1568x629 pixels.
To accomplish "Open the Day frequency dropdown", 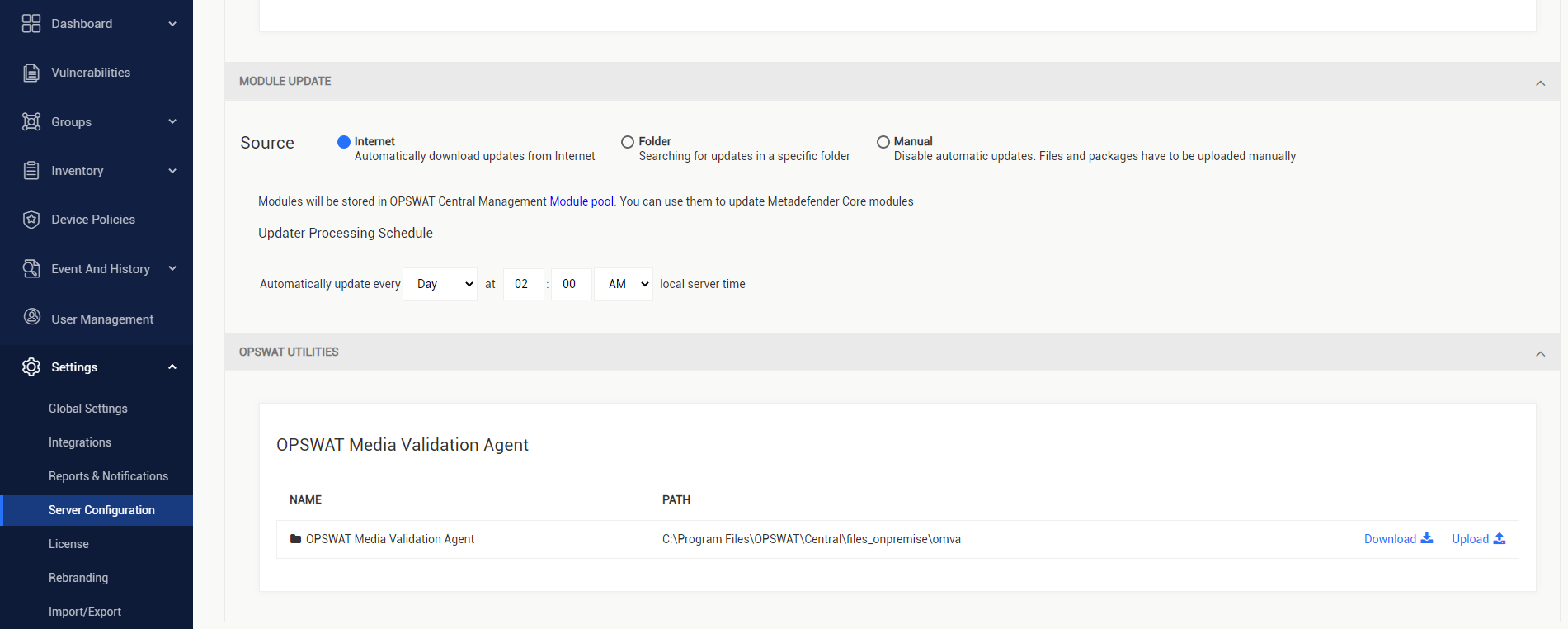I will click(440, 284).
